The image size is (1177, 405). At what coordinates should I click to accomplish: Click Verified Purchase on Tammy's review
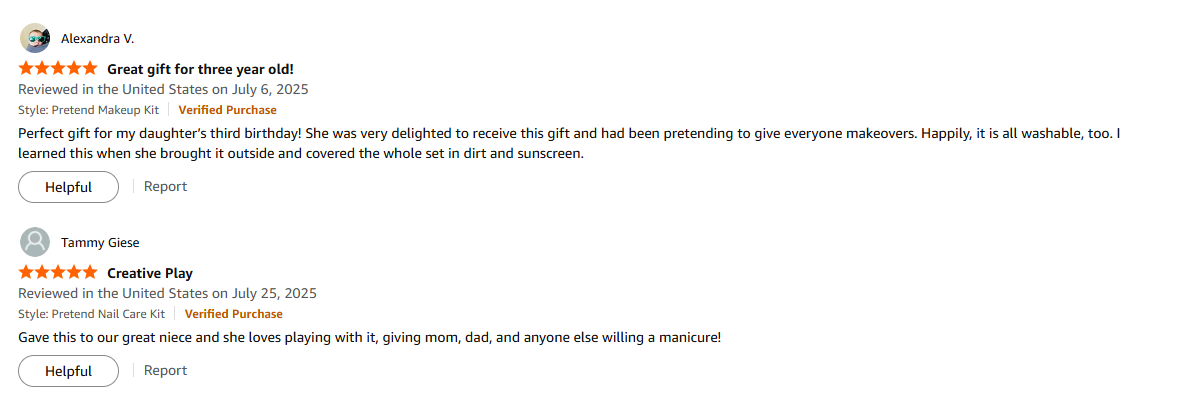[x=233, y=314]
